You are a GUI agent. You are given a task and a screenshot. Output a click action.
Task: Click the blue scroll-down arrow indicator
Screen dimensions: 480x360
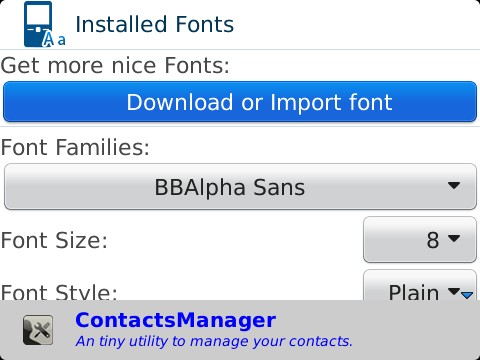(x=467, y=295)
